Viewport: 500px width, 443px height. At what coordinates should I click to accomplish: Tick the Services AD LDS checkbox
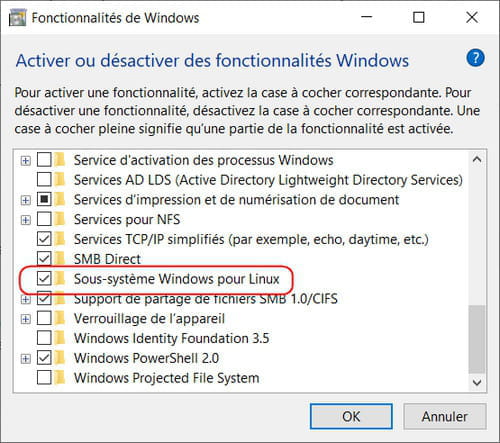point(44,180)
